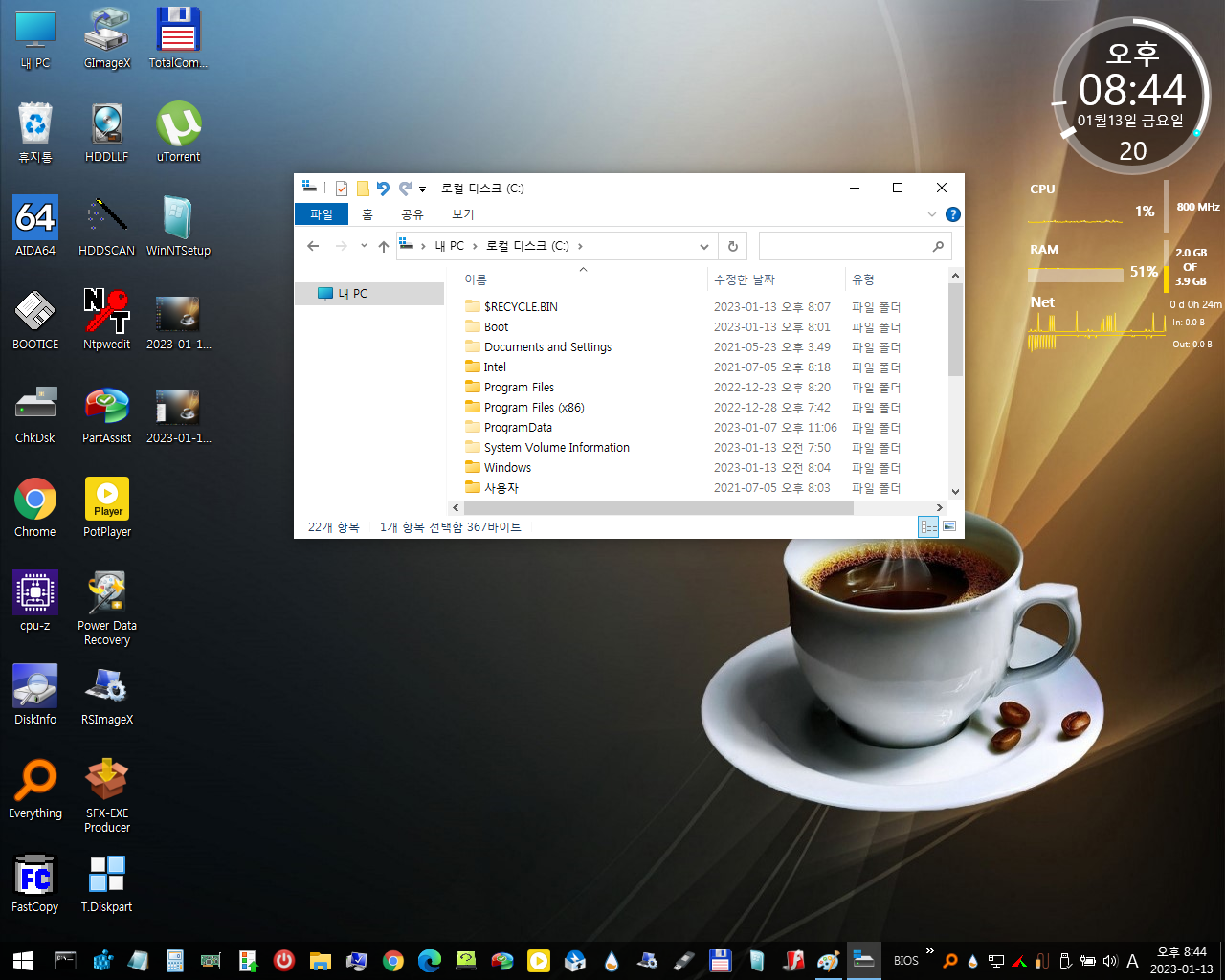The height and width of the screenshot is (980, 1225).
Task: Click the horizontal scrollbar right arrow
Action: [x=940, y=508]
